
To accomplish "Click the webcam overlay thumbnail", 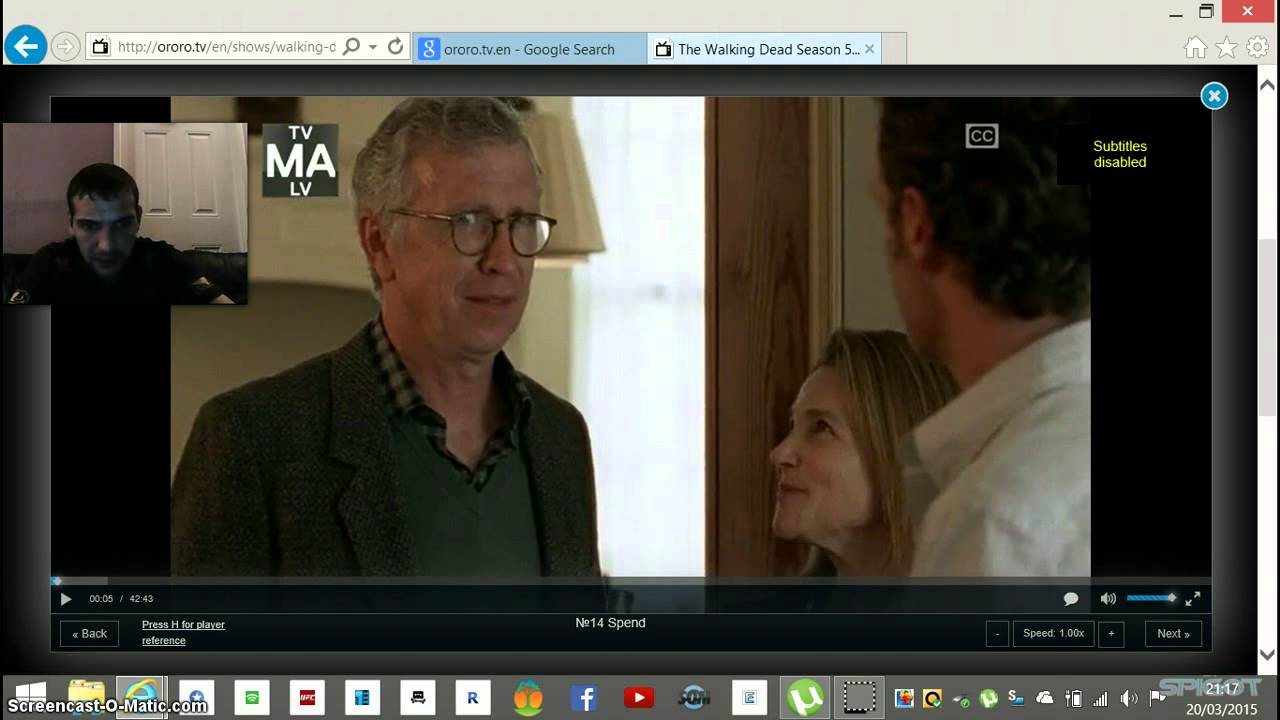I will click(124, 213).
